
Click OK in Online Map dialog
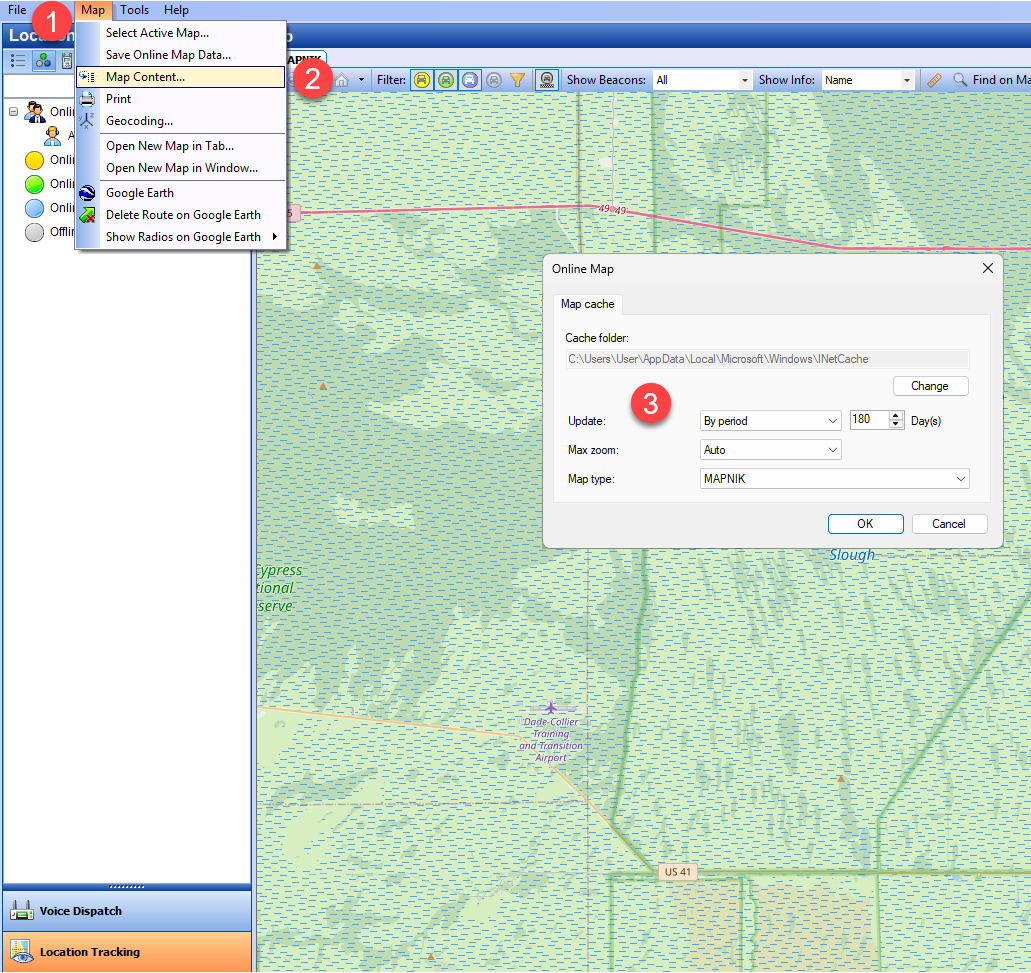[x=865, y=524]
